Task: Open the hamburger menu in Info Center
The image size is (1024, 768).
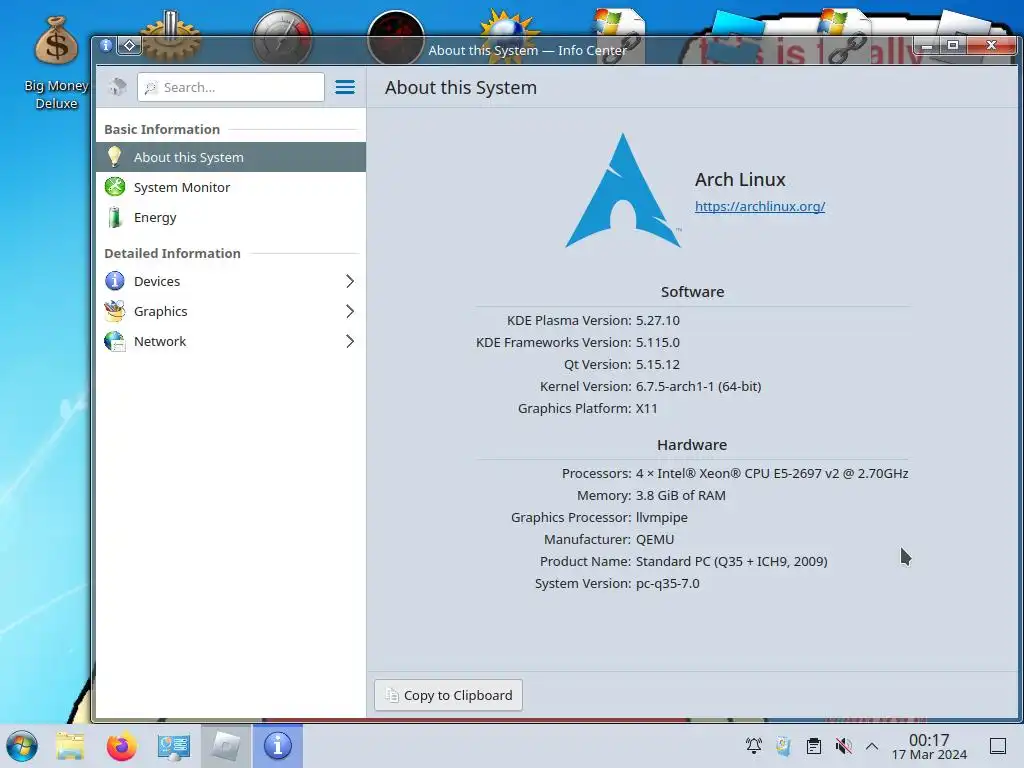Action: click(x=345, y=87)
